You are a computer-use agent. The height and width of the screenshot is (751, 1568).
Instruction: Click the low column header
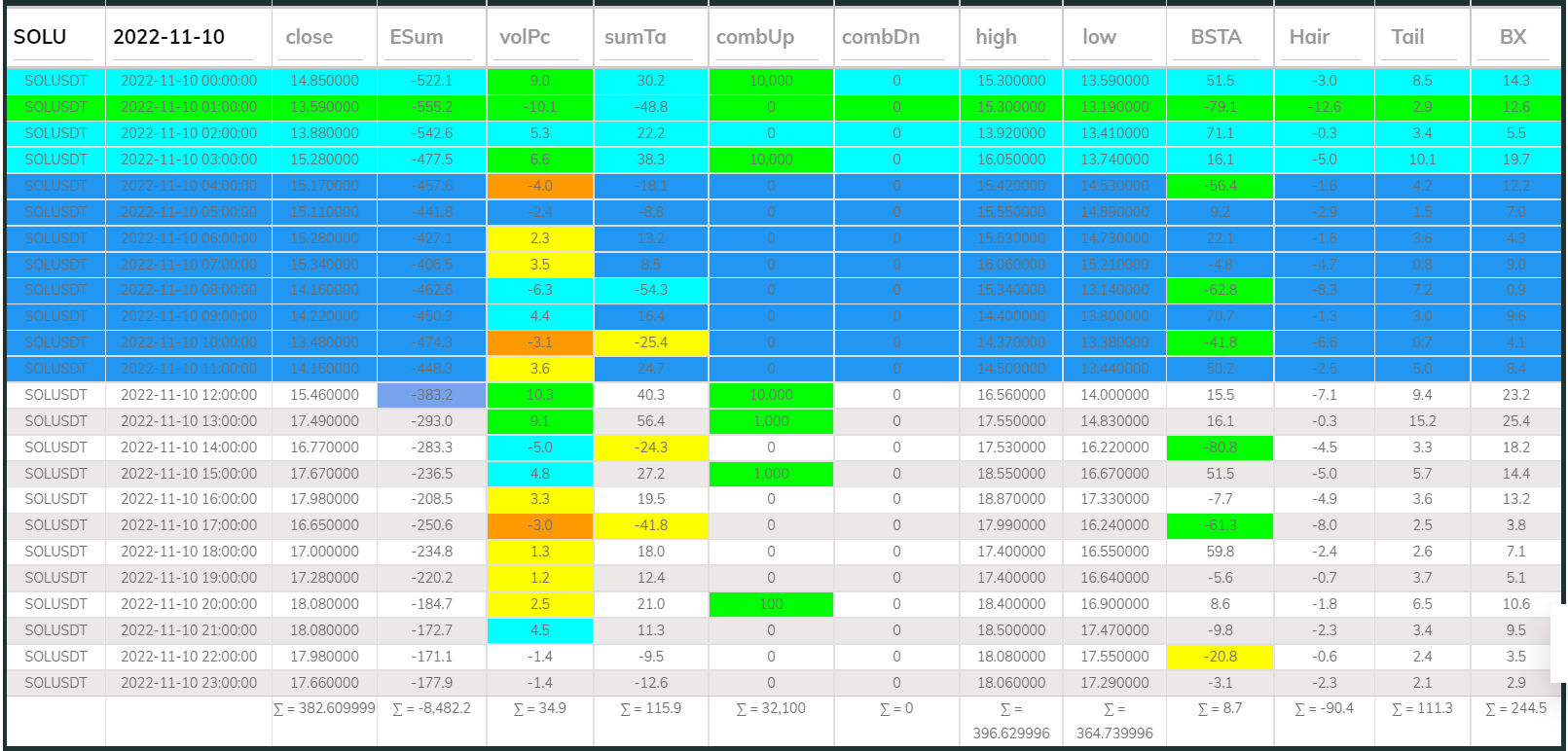pos(1099,37)
